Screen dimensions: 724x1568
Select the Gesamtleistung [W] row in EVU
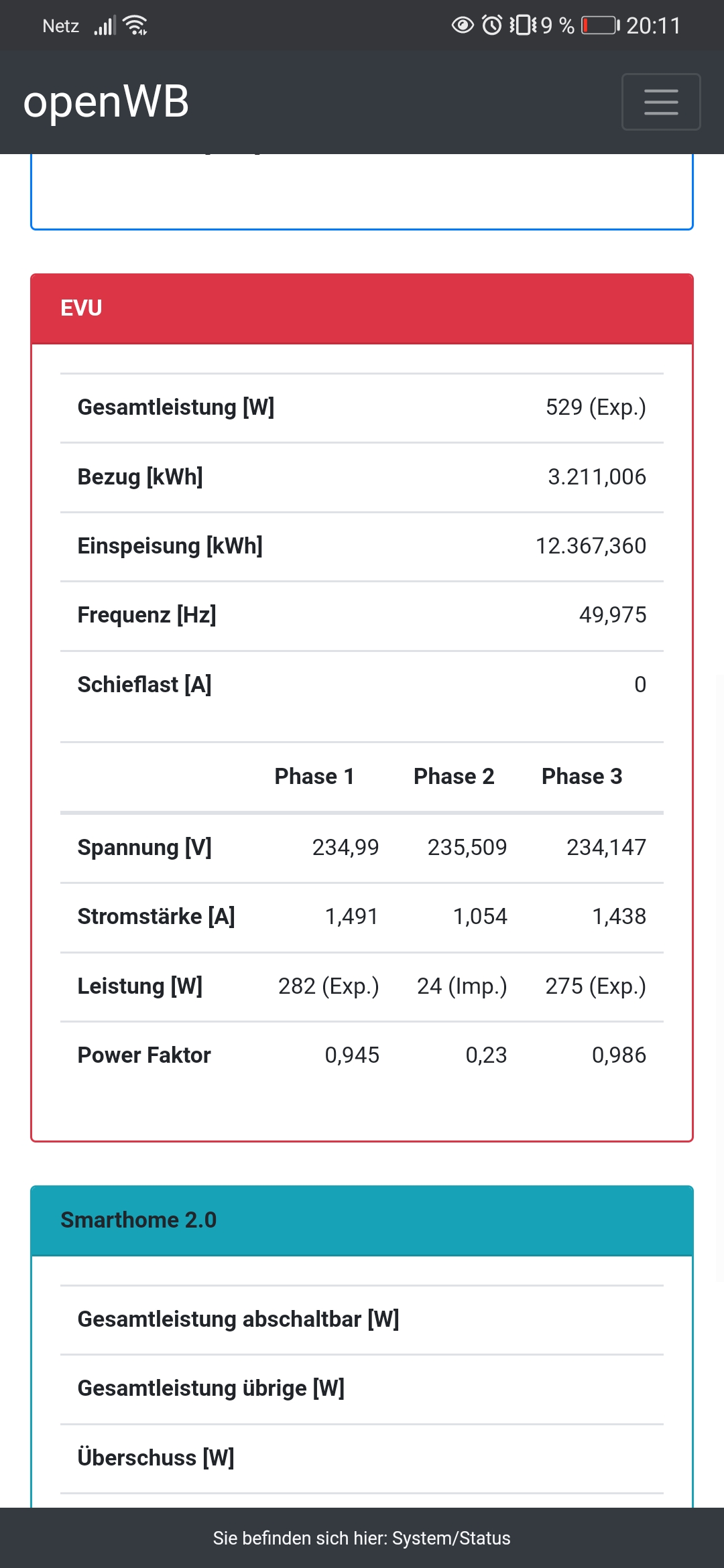(x=362, y=407)
